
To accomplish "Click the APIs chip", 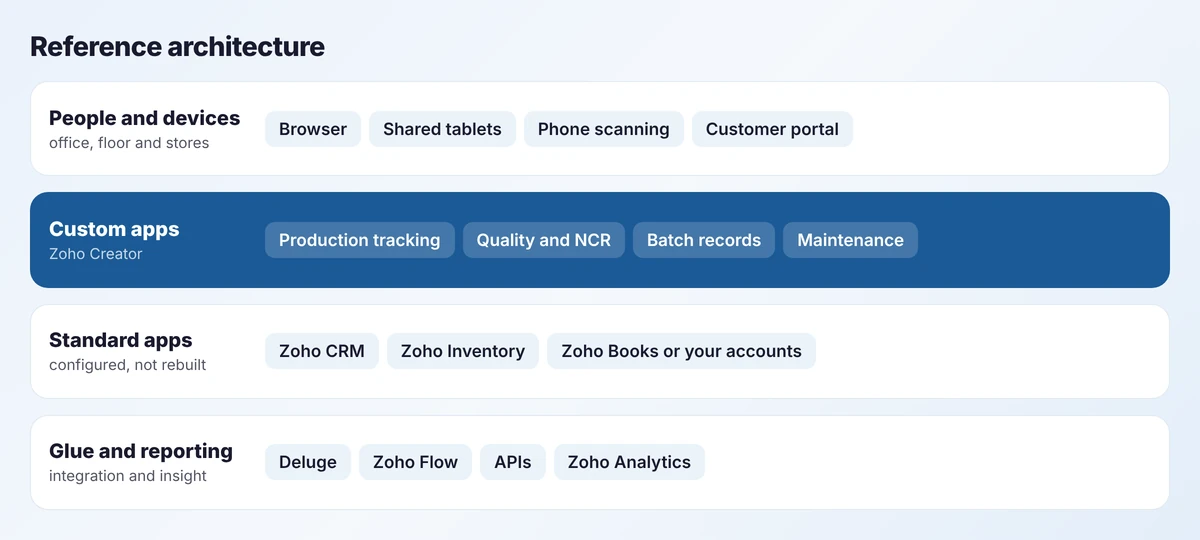I will coord(513,462).
